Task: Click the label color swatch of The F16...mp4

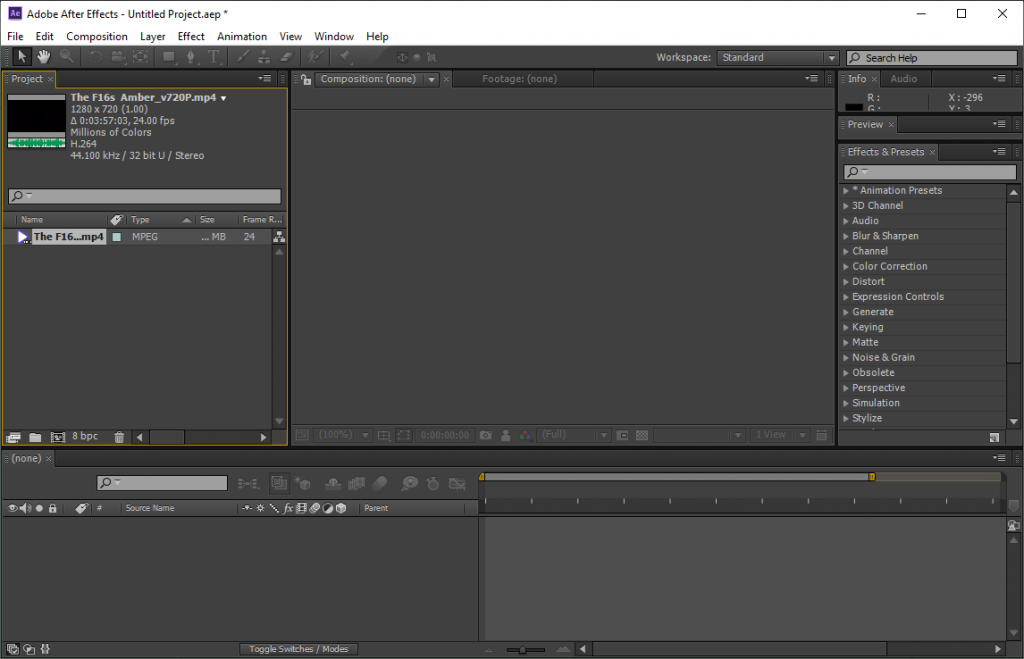Action: [x=117, y=236]
